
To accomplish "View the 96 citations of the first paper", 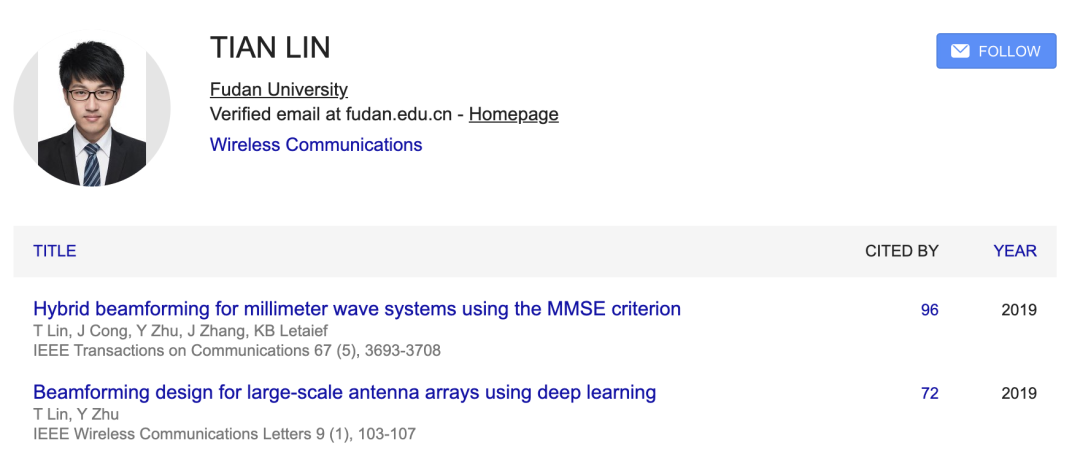I will click(x=930, y=310).
